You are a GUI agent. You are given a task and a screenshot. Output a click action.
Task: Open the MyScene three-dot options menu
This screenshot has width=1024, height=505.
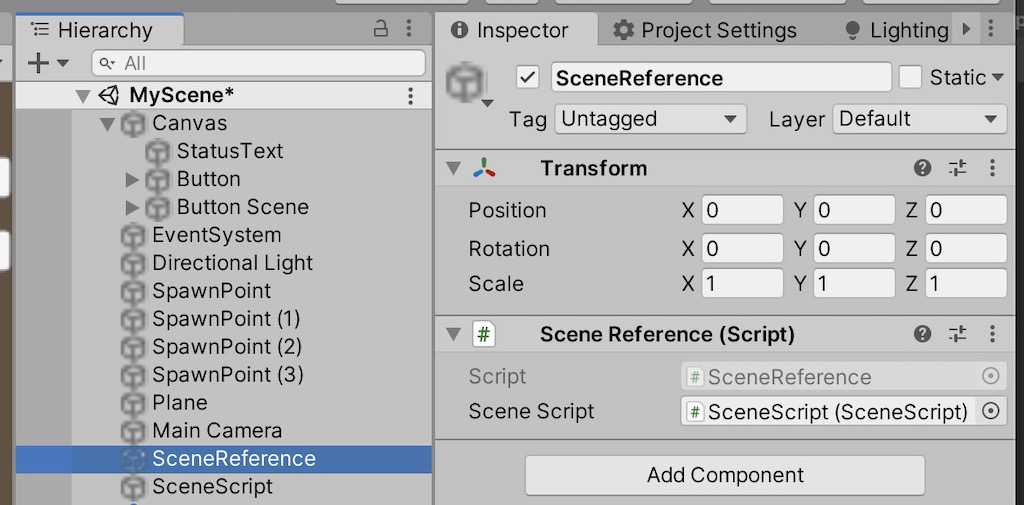point(410,96)
